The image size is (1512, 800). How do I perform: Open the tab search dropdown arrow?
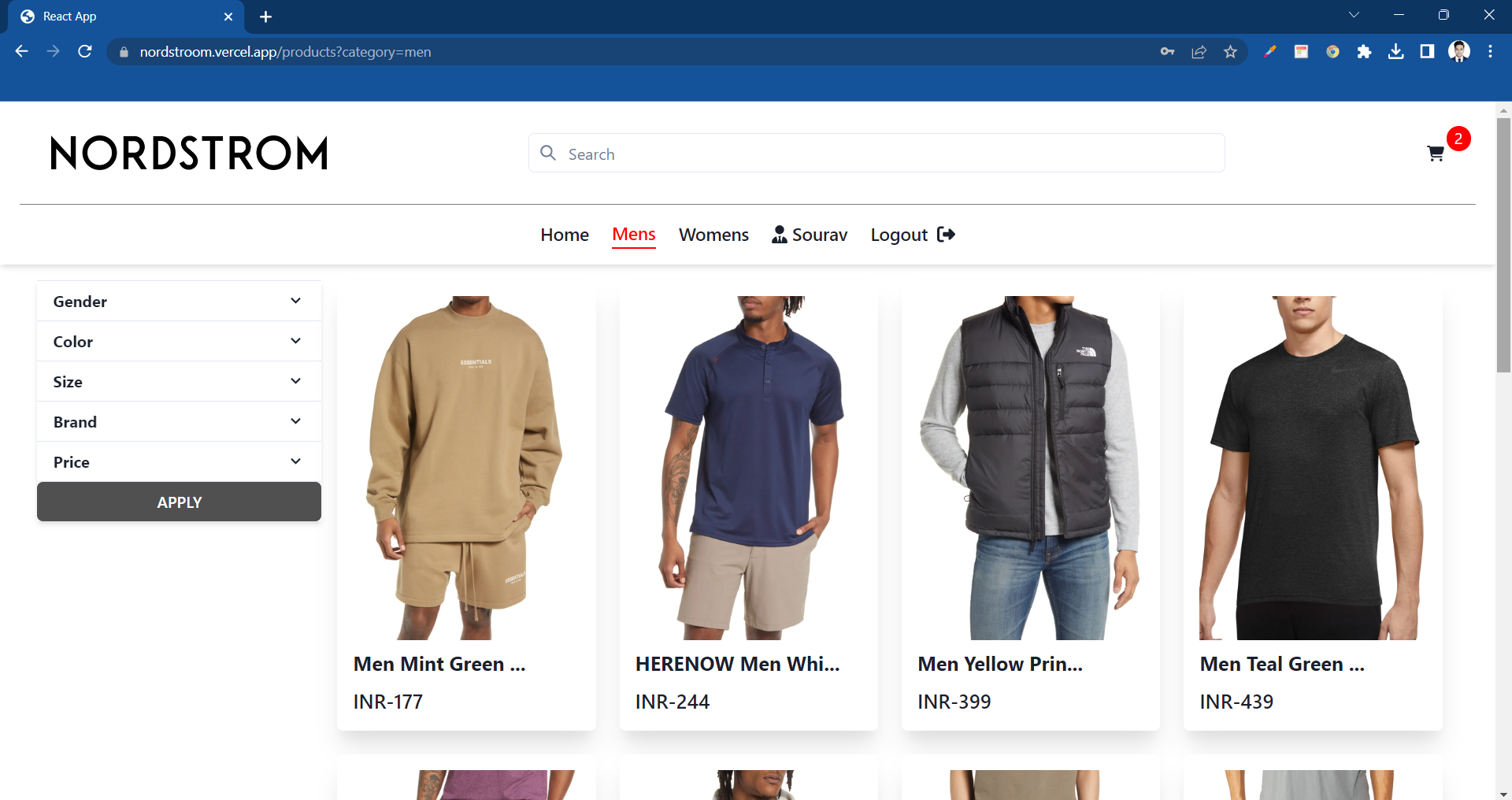pyautogui.click(x=1354, y=15)
